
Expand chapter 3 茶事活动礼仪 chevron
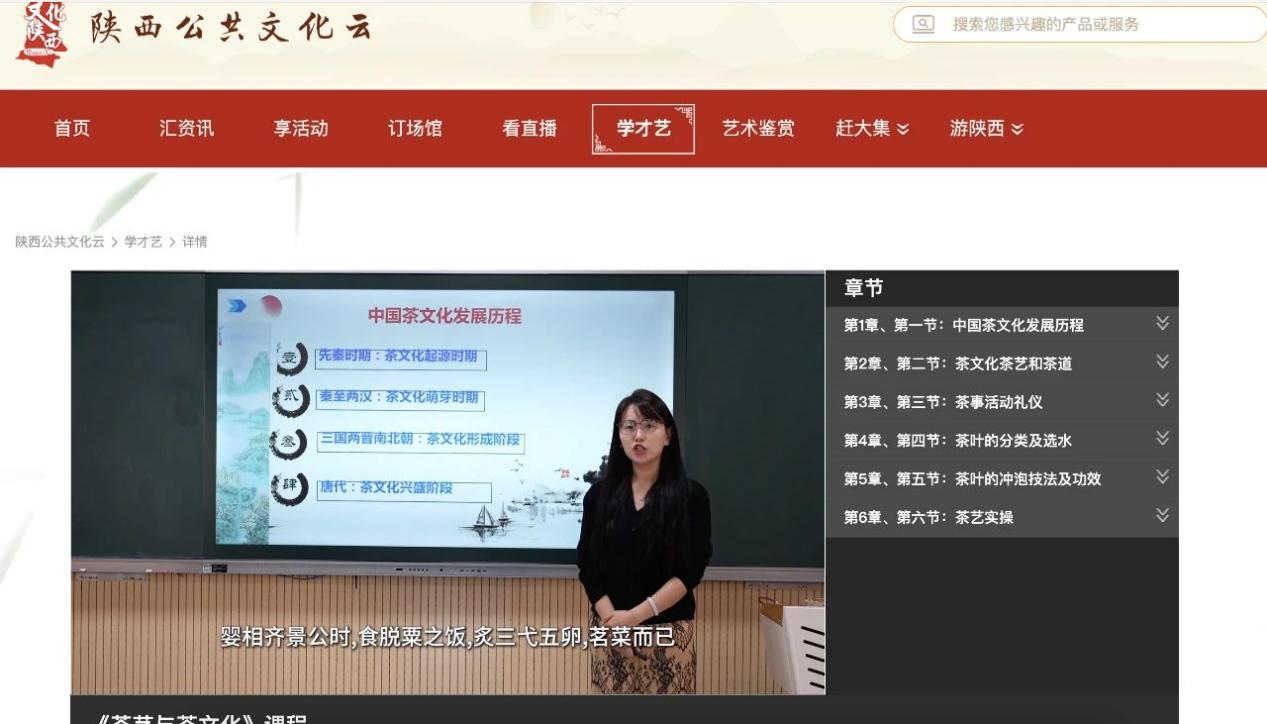tap(1161, 400)
